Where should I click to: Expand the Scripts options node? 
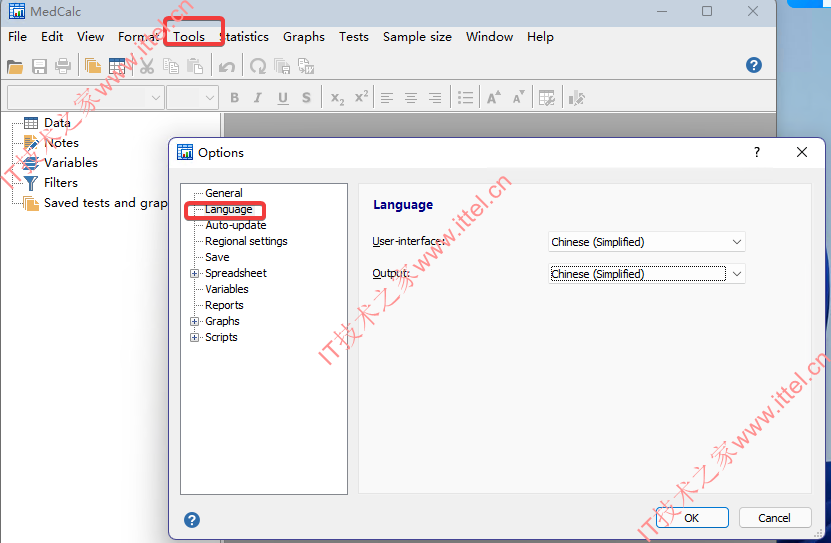195,337
